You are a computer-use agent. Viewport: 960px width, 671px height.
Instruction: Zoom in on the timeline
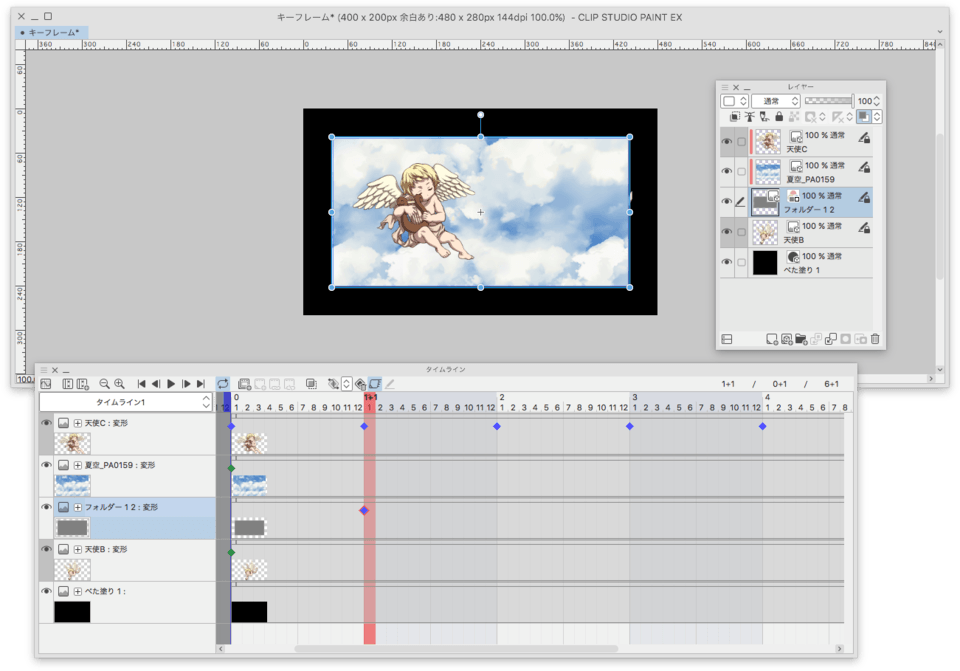click(x=120, y=383)
